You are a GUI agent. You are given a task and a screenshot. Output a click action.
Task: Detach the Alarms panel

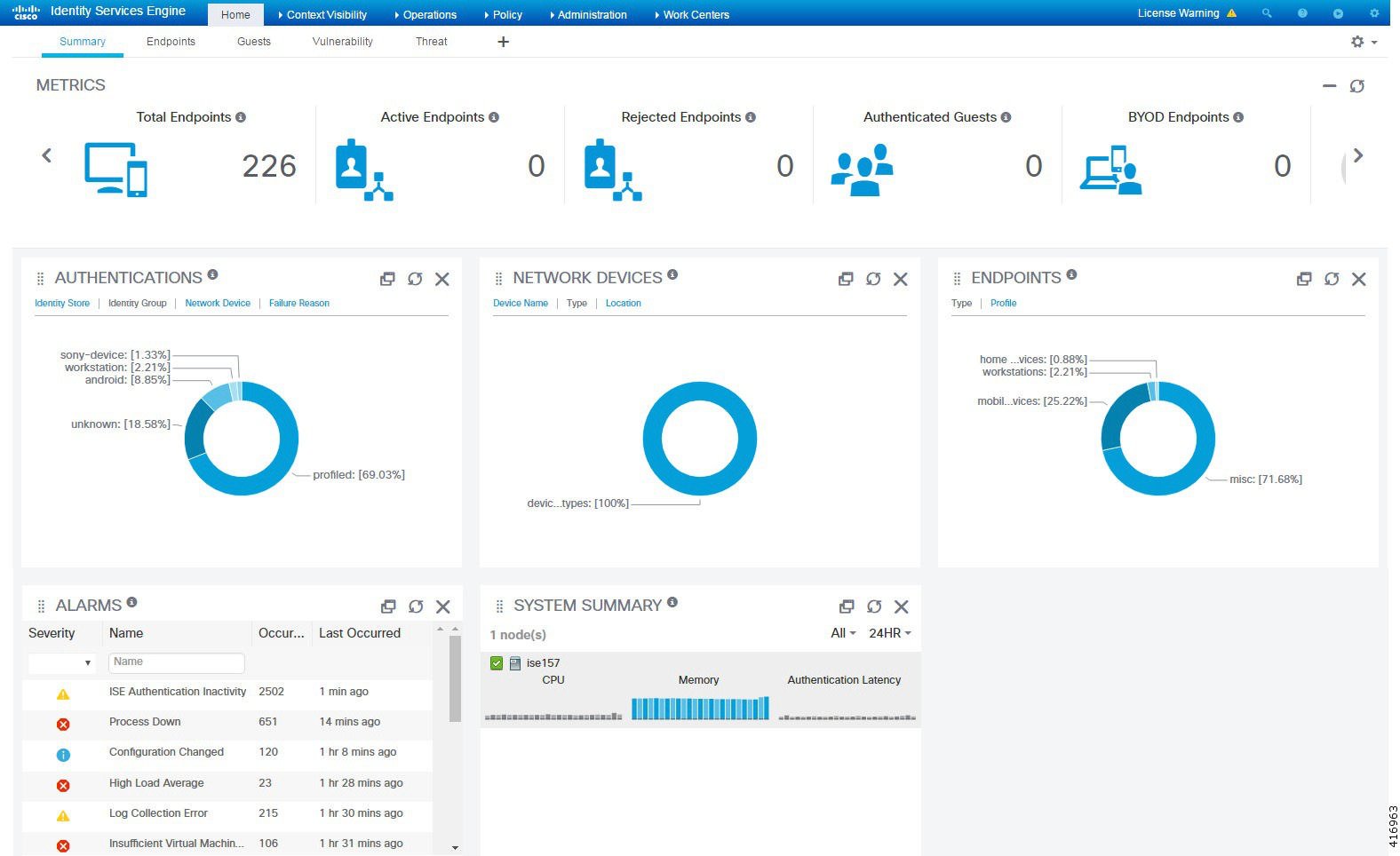pos(388,606)
